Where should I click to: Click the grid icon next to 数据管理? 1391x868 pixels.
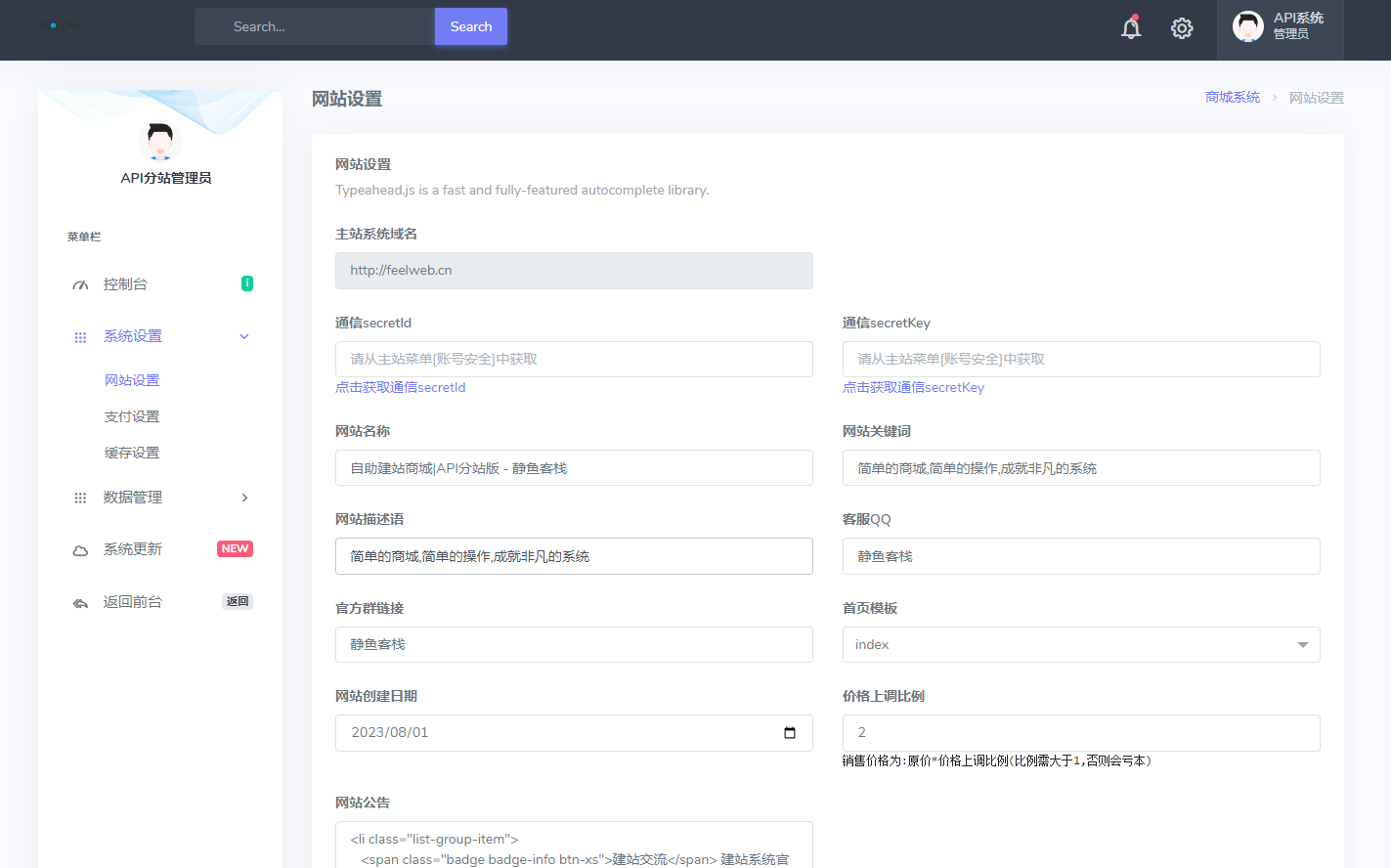[x=80, y=499]
